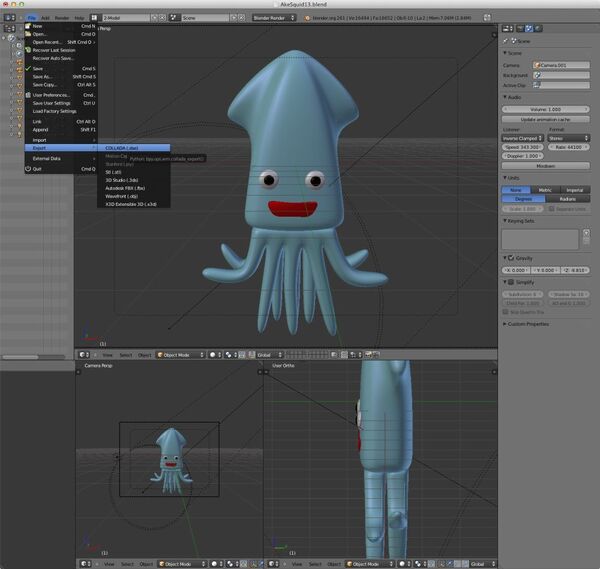Image resolution: width=600 pixels, height=569 pixels.
Task: Adjust the audio Volume slider
Action: (x=546, y=108)
